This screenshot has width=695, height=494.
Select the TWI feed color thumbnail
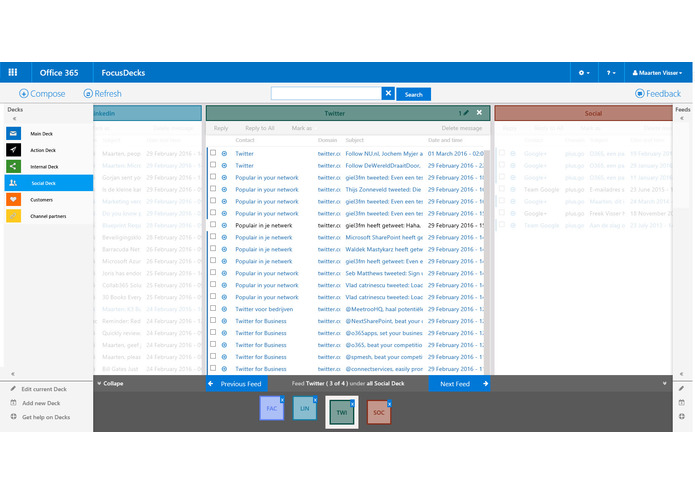click(x=342, y=412)
